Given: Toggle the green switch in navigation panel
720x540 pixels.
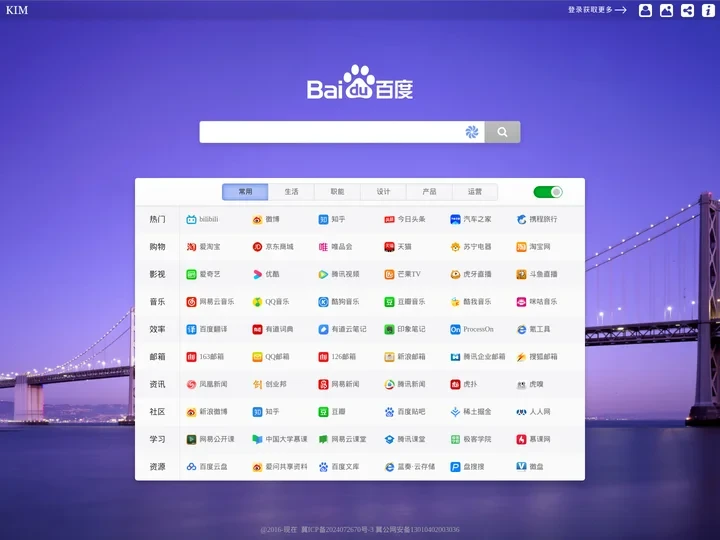Looking at the screenshot, I should 548,192.
